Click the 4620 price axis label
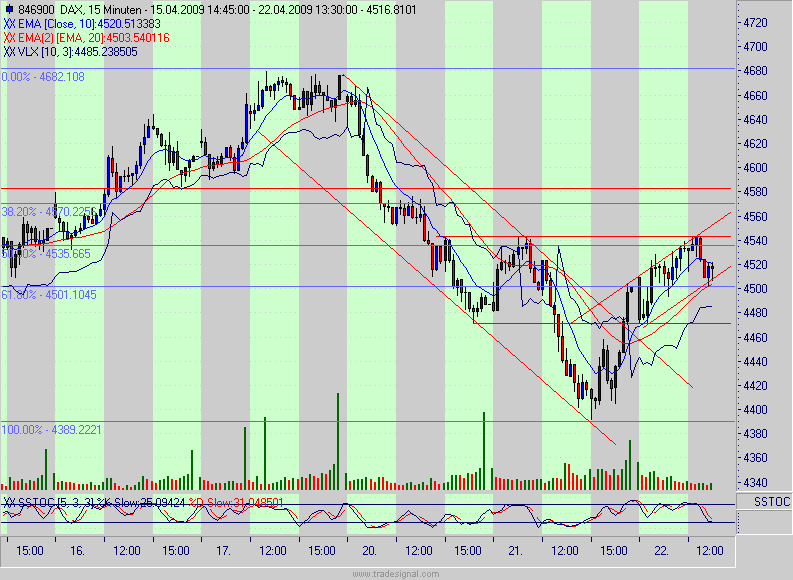 click(756, 144)
